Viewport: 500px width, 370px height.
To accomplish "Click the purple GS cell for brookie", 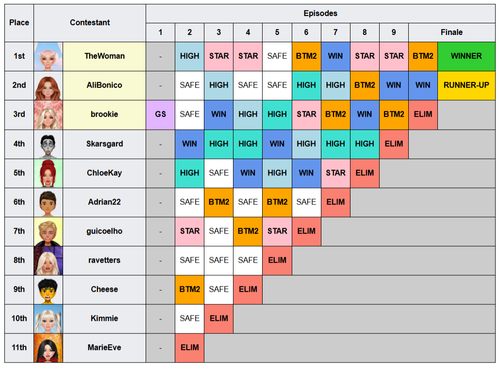I will [x=160, y=115].
